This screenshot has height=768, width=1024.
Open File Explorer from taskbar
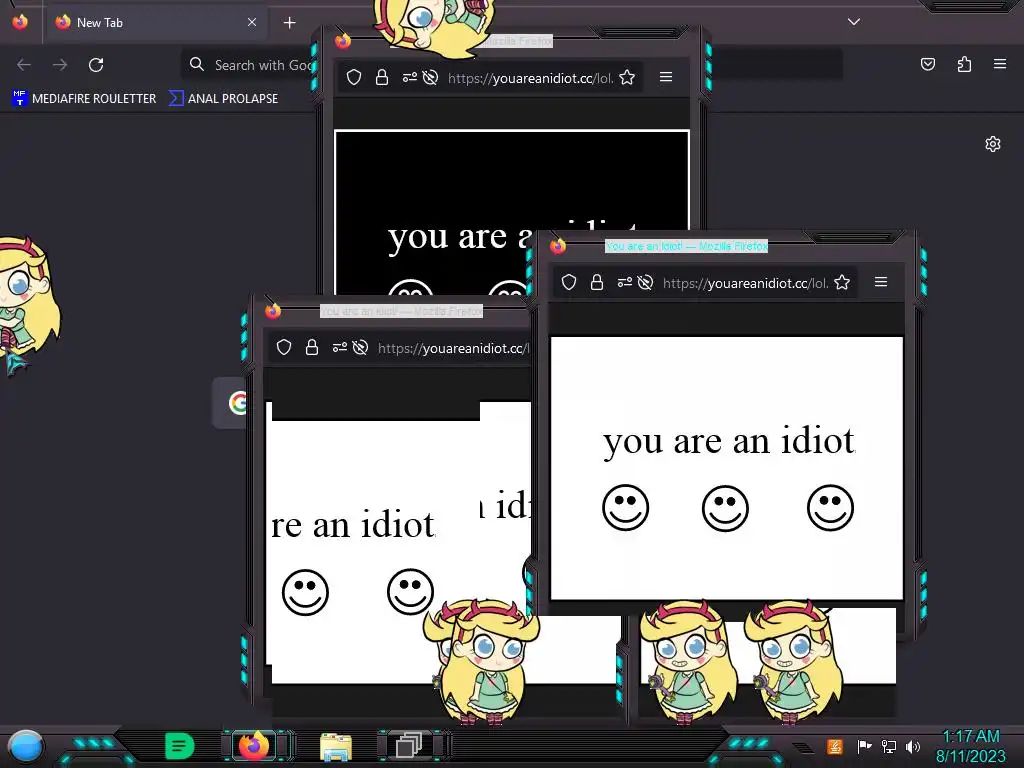[336, 746]
